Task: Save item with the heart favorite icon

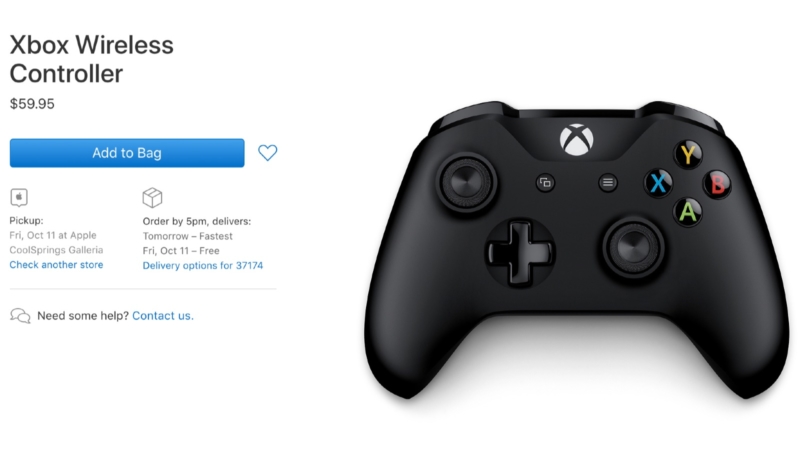Action: pos(267,153)
